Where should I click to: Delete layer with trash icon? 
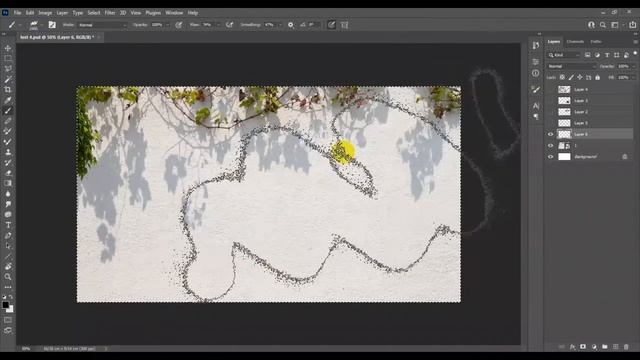point(626,347)
